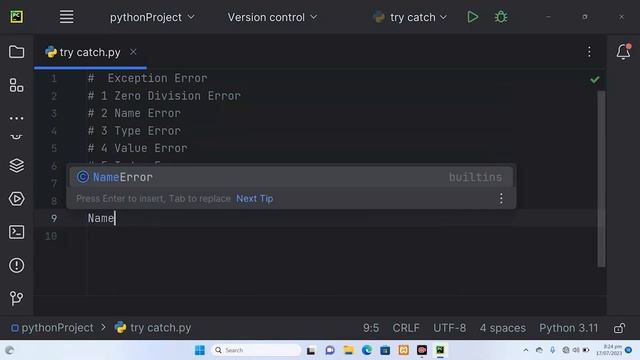Open the Python Console icon in sidebar
The height and width of the screenshot is (360, 640).
pos(16,136)
